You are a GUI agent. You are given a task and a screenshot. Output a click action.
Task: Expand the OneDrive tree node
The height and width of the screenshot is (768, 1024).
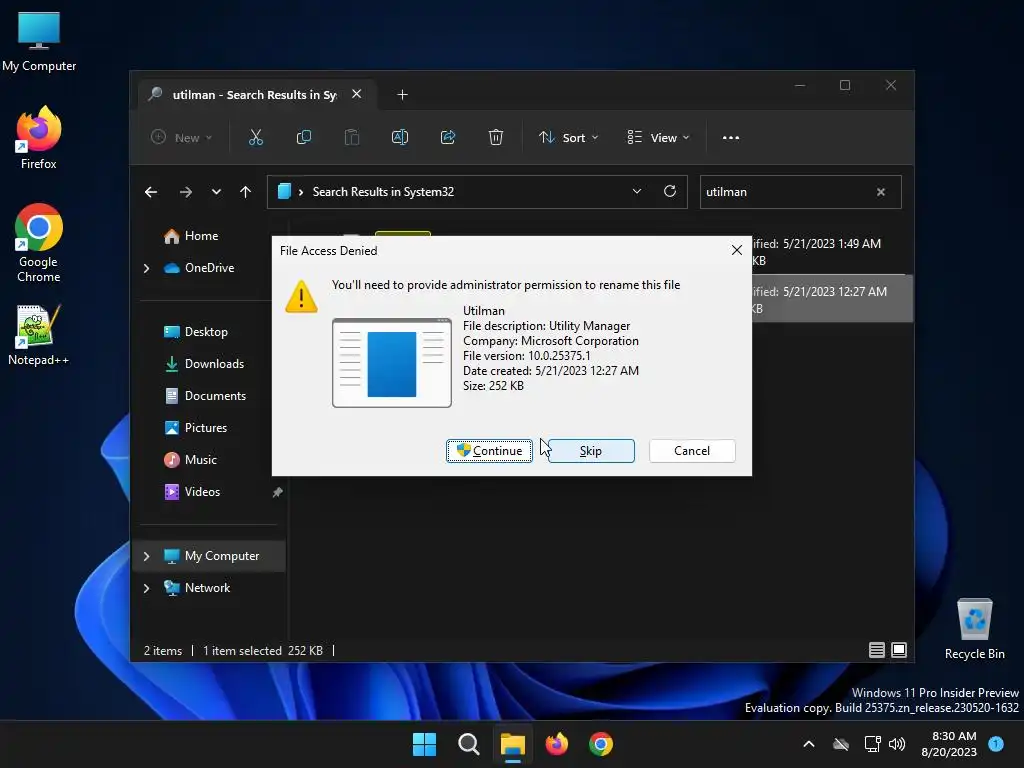coord(146,268)
